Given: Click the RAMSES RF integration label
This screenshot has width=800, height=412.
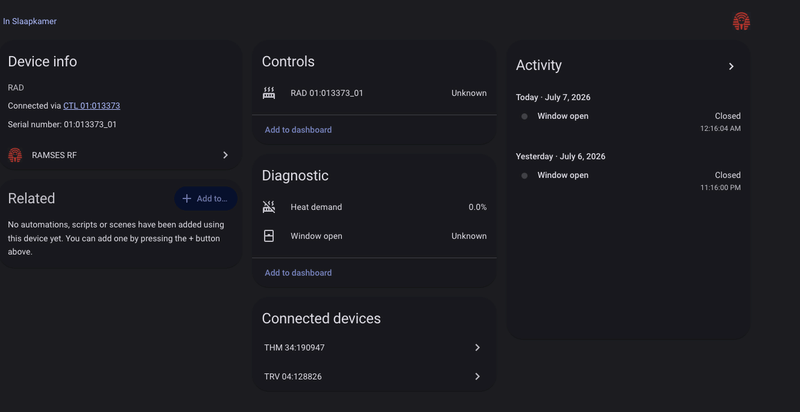Looking at the screenshot, I should 55,156.
